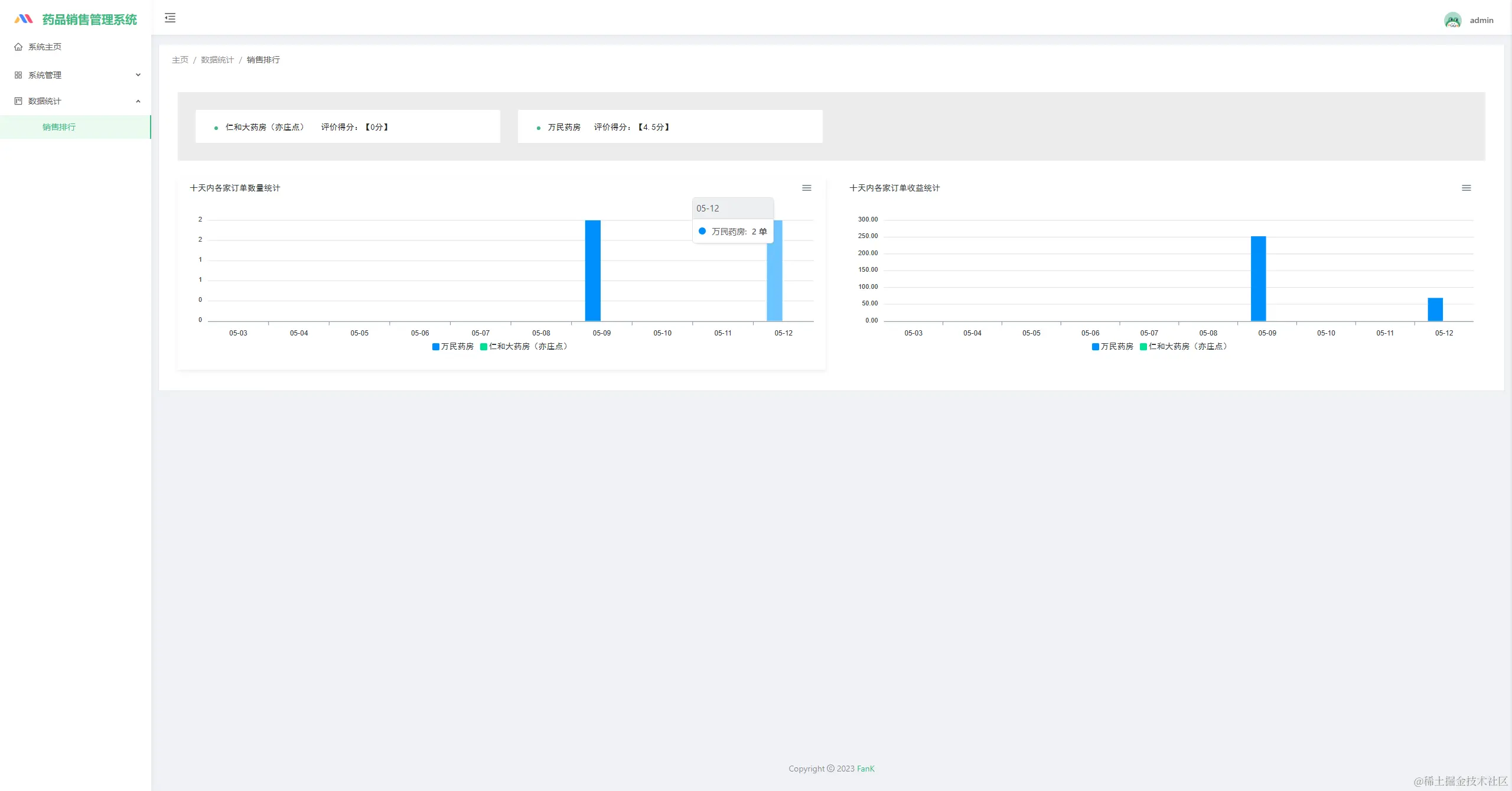Open the order revenue chart menu icon

pos(1466,188)
